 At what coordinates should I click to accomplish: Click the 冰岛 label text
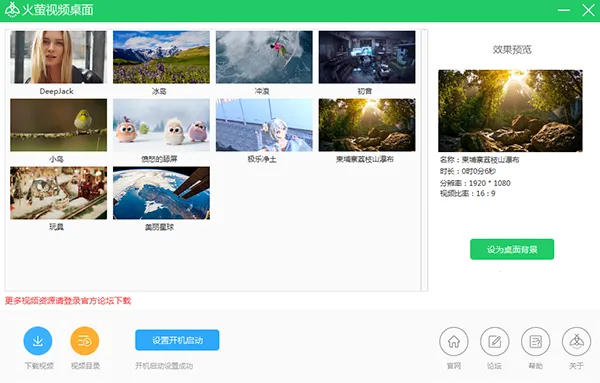tap(159, 91)
